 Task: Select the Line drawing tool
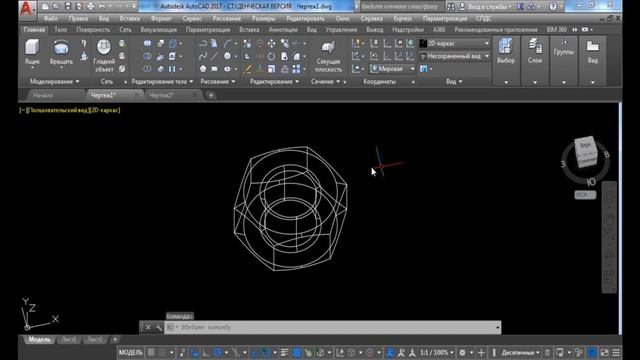click(214, 56)
